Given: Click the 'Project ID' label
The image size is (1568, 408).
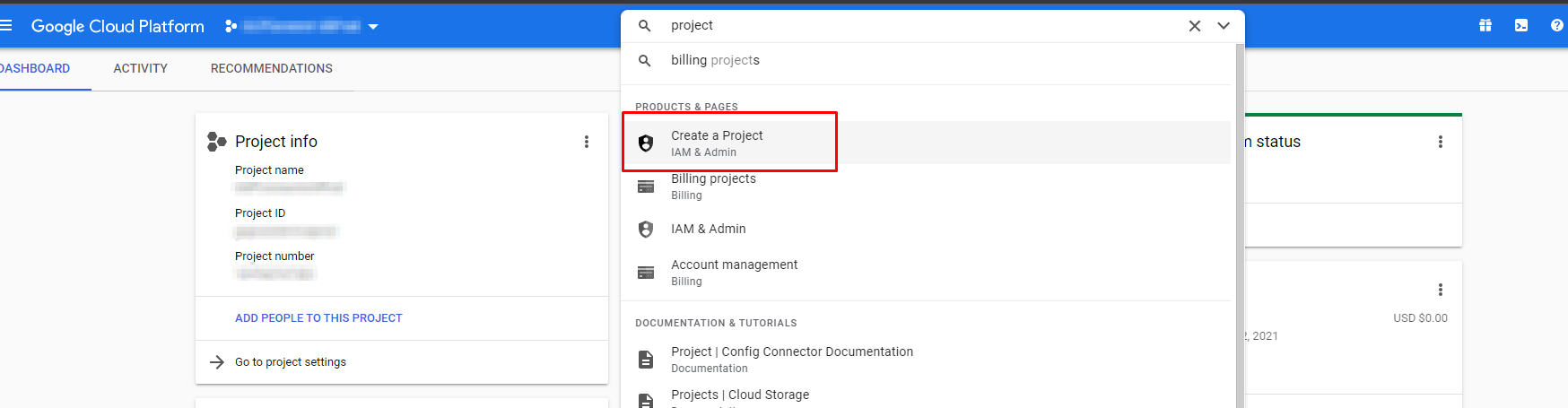Looking at the screenshot, I should pyautogui.click(x=260, y=213).
